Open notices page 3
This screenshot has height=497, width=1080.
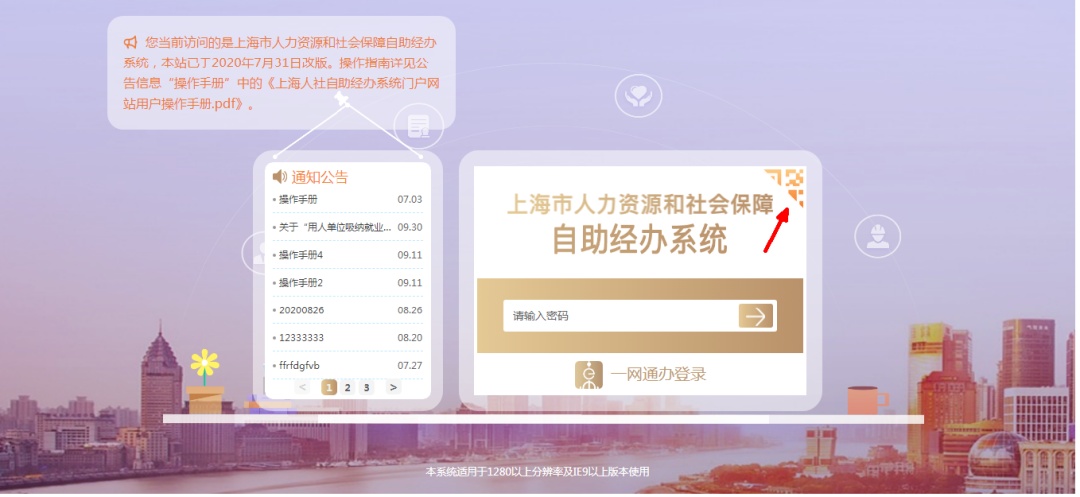(x=366, y=388)
